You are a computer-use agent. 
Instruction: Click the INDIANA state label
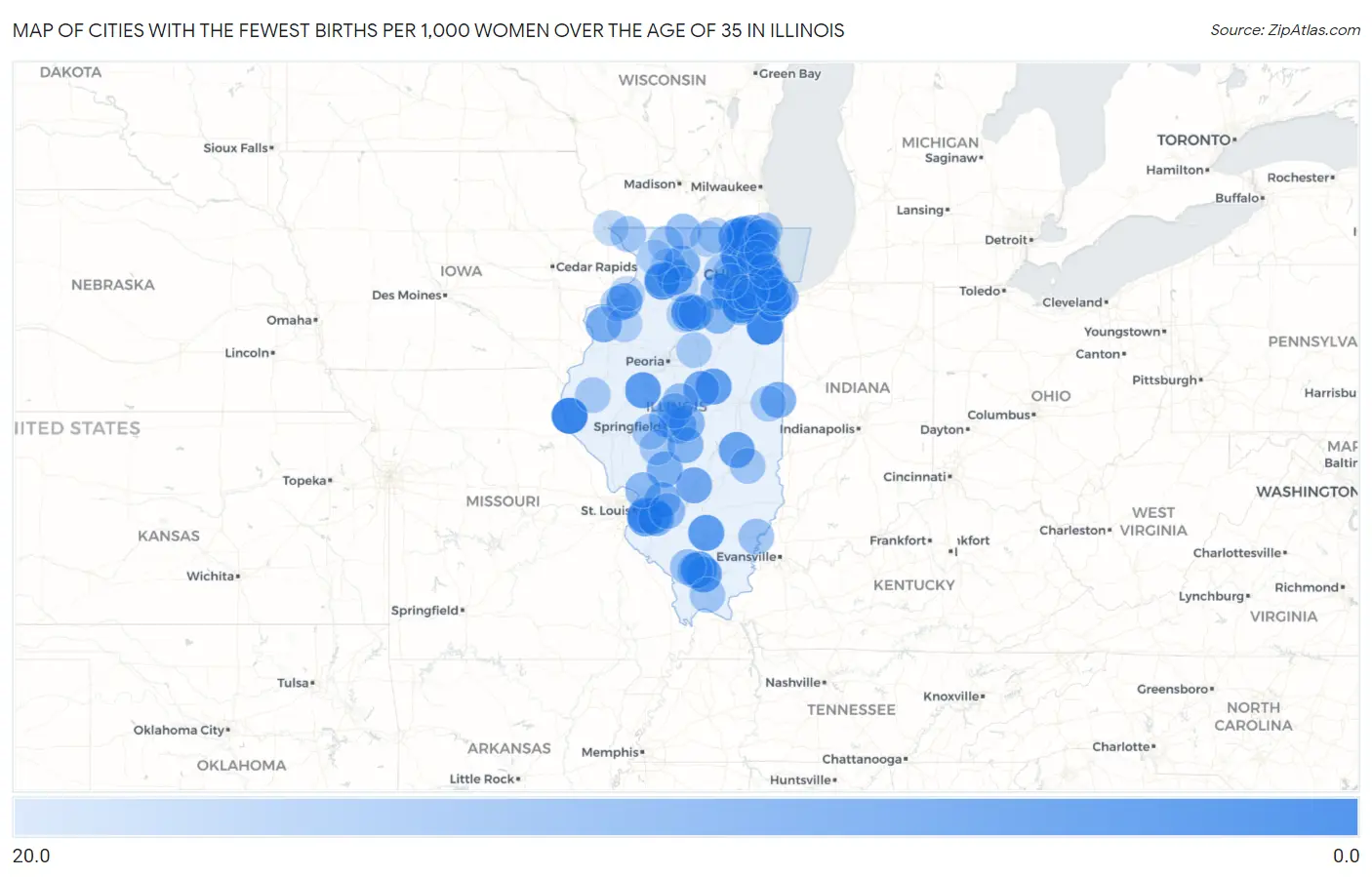[x=857, y=387]
